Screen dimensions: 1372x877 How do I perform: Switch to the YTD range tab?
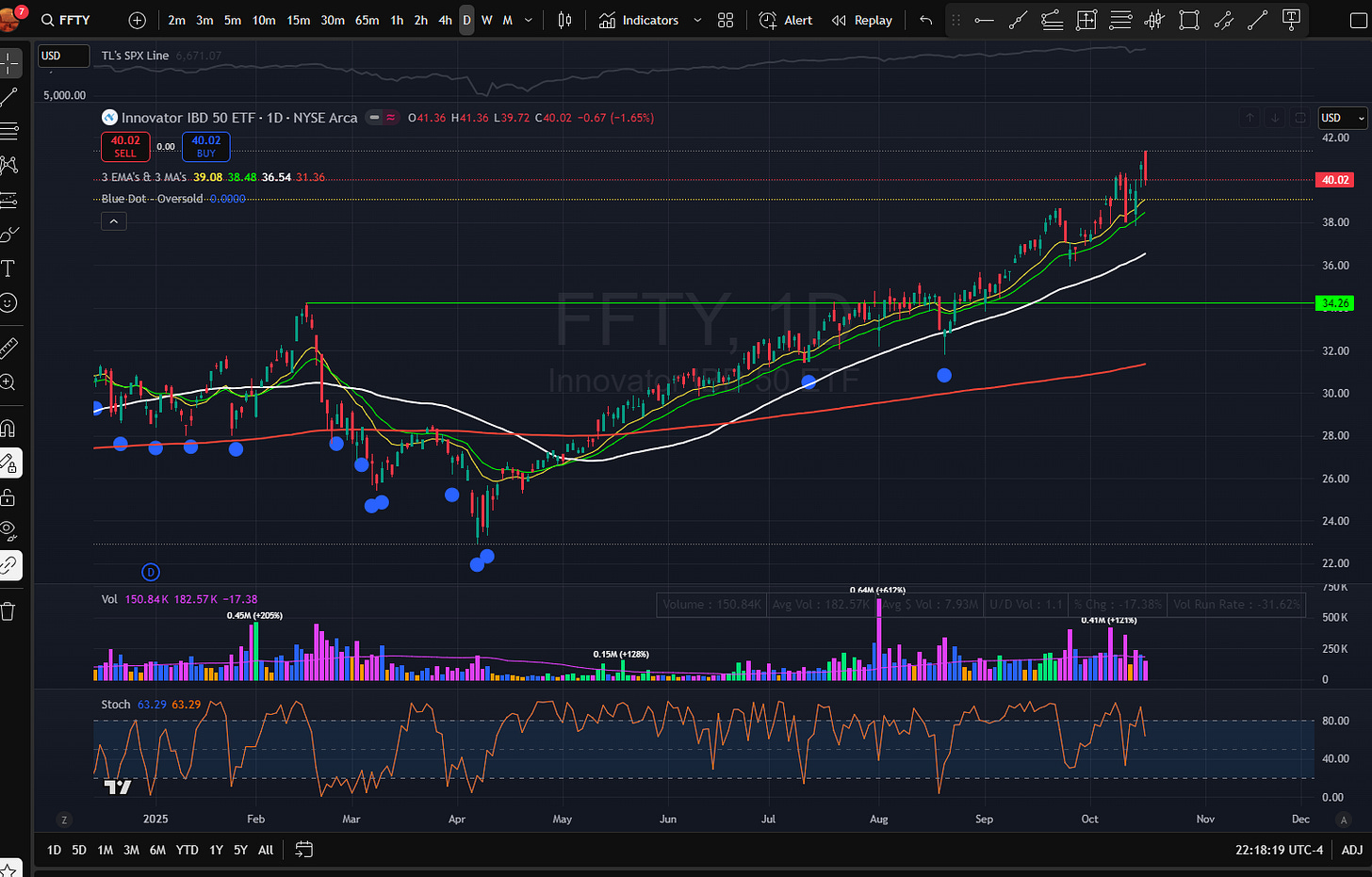(187, 850)
